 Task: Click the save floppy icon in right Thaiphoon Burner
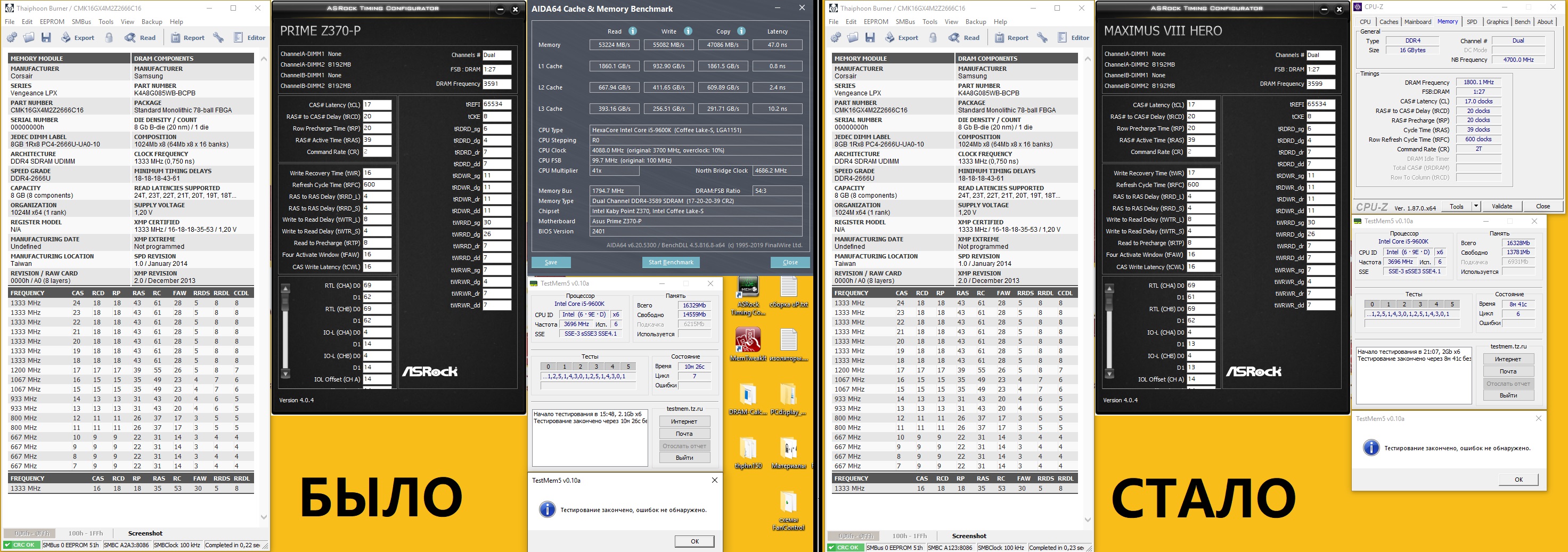click(870, 38)
